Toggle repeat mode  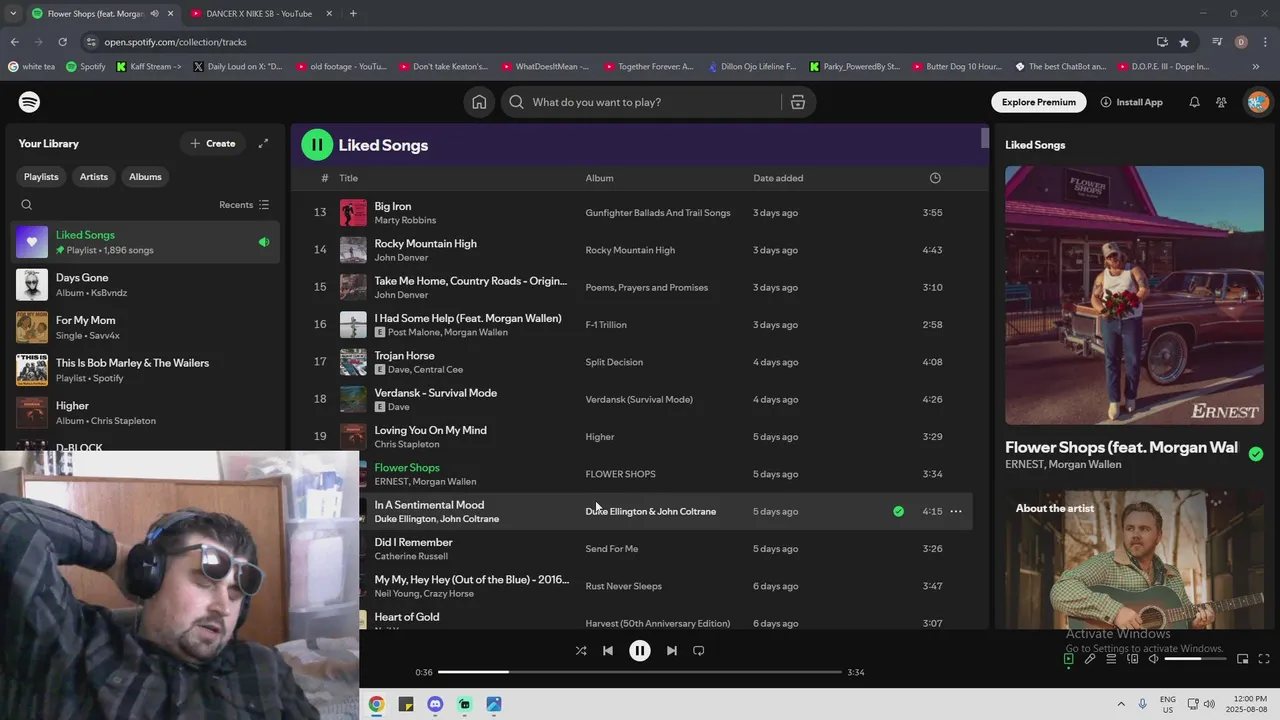(x=699, y=650)
